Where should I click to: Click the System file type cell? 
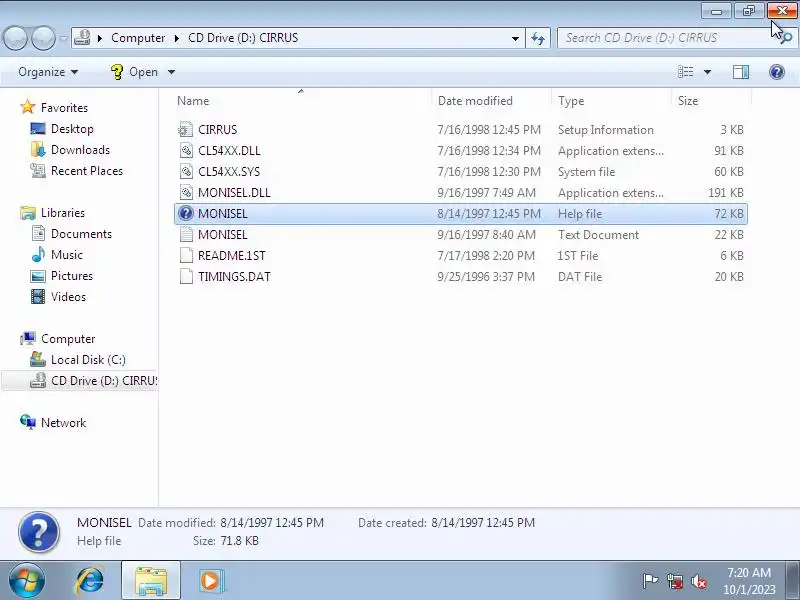[x=586, y=171]
